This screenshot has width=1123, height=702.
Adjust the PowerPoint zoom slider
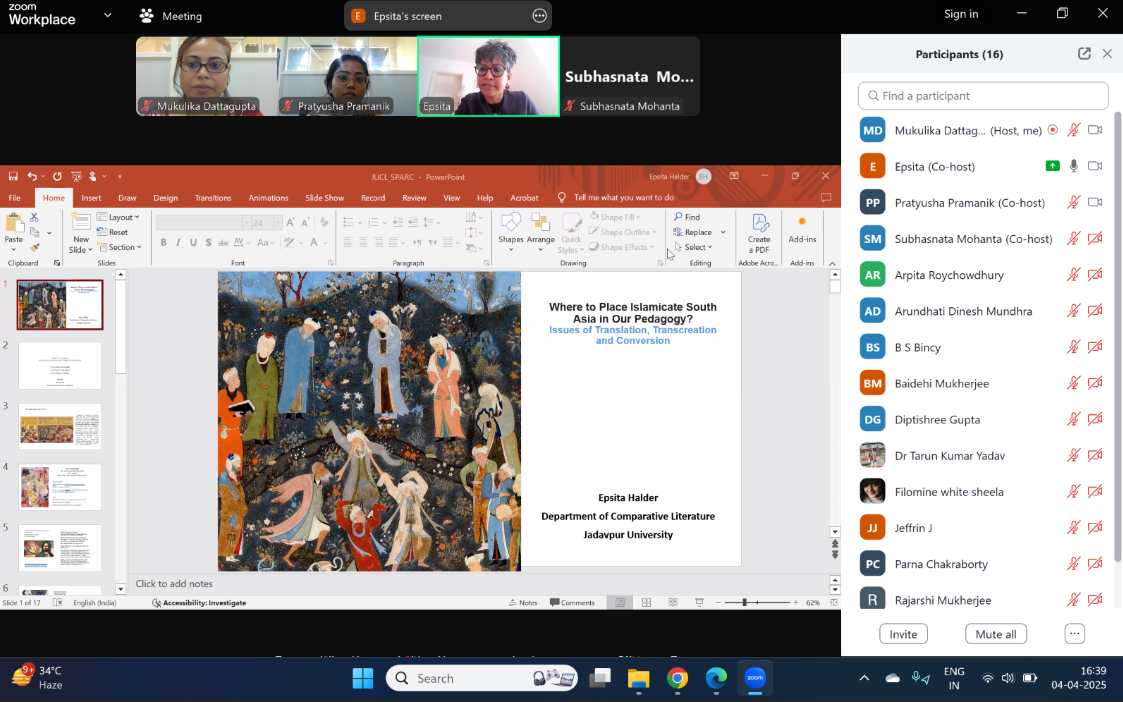point(745,603)
